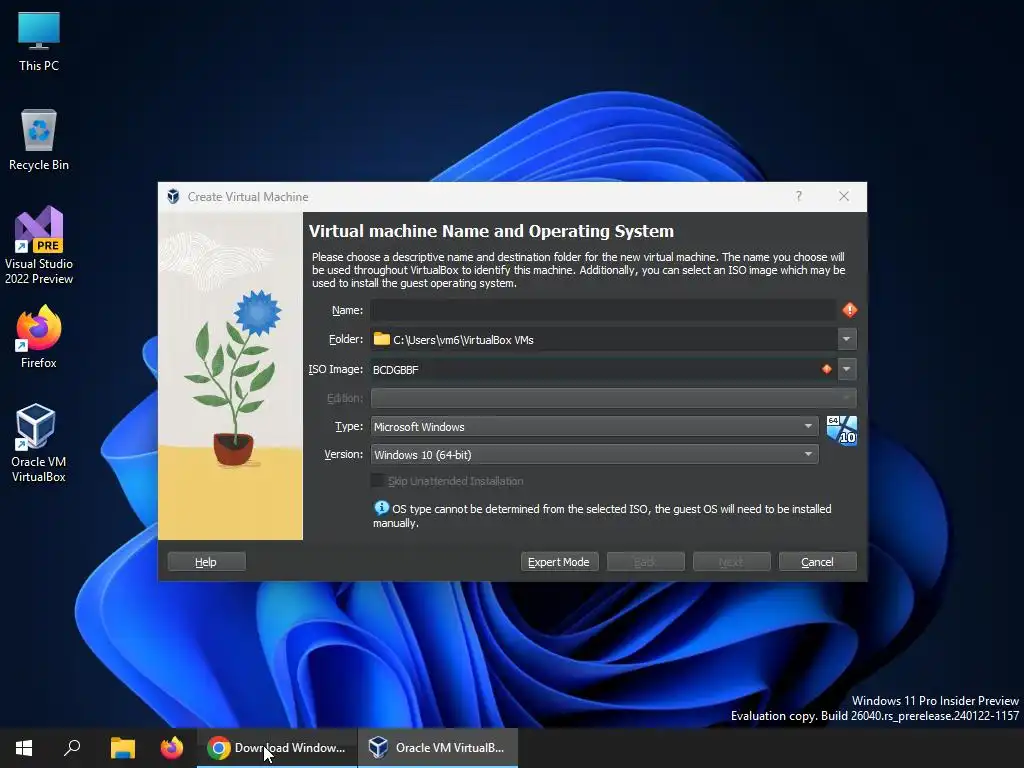Click the VirtualBox cube icon in title bar

(173, 197)
